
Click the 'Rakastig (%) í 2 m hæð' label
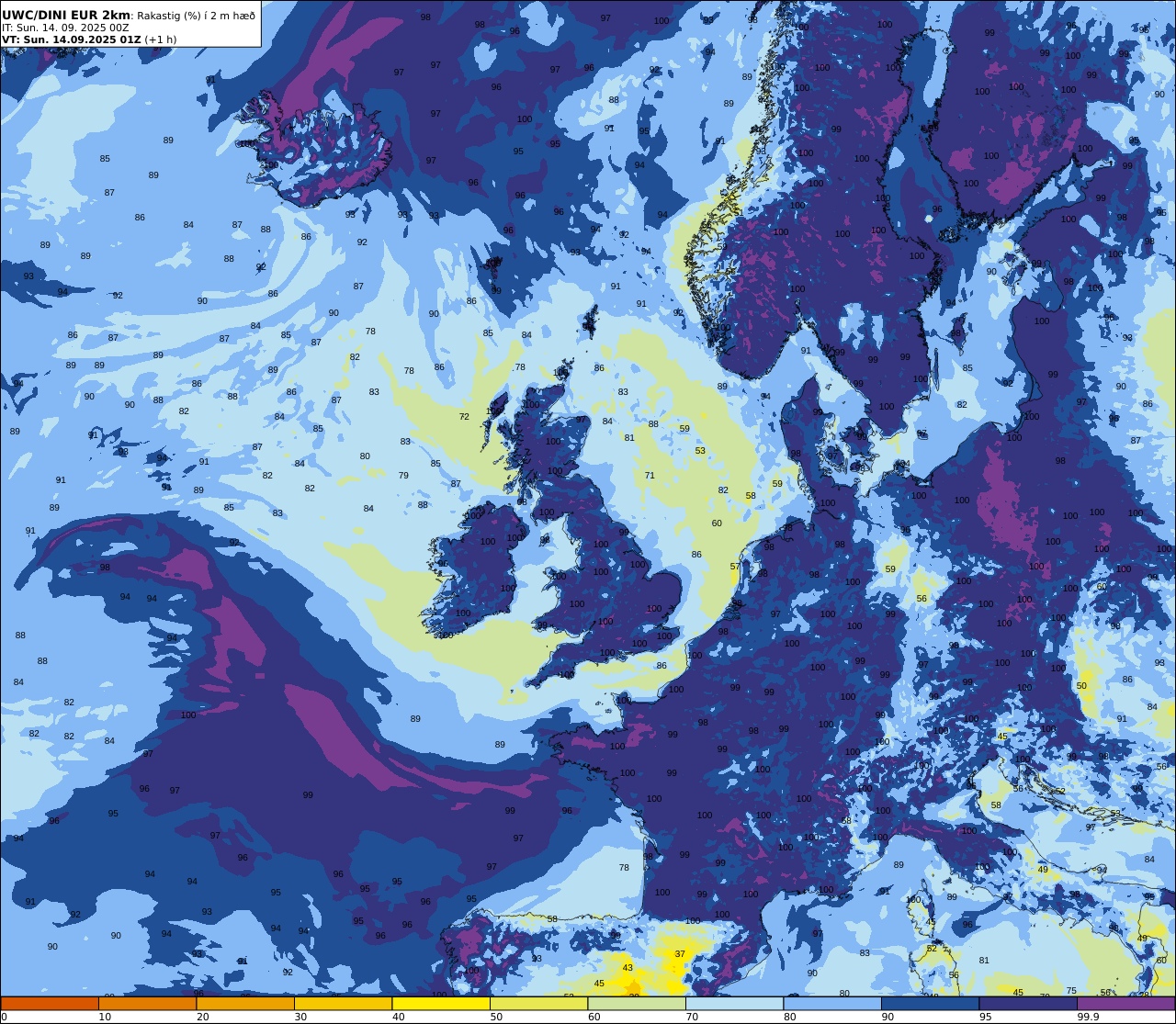pos(197,16)
